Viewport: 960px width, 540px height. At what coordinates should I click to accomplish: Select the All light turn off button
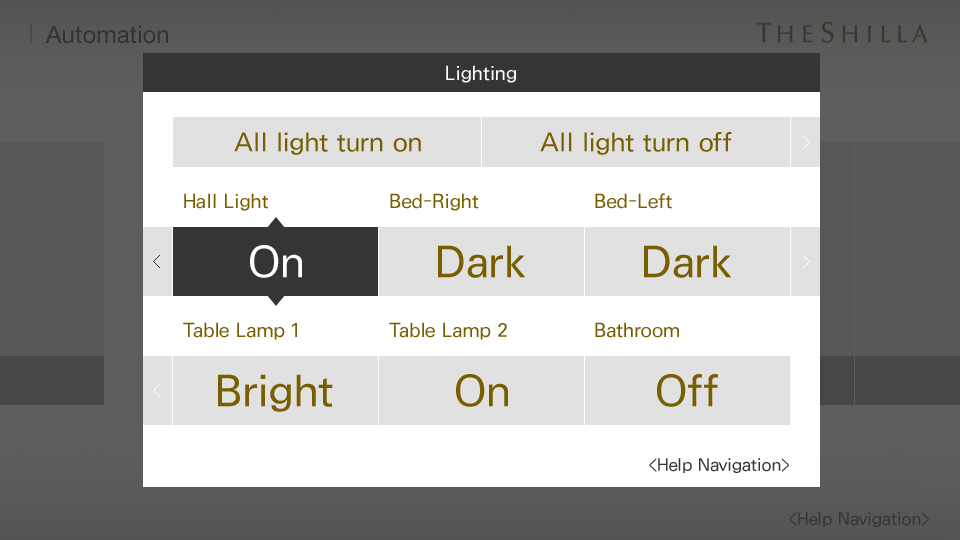pos(636,142)
